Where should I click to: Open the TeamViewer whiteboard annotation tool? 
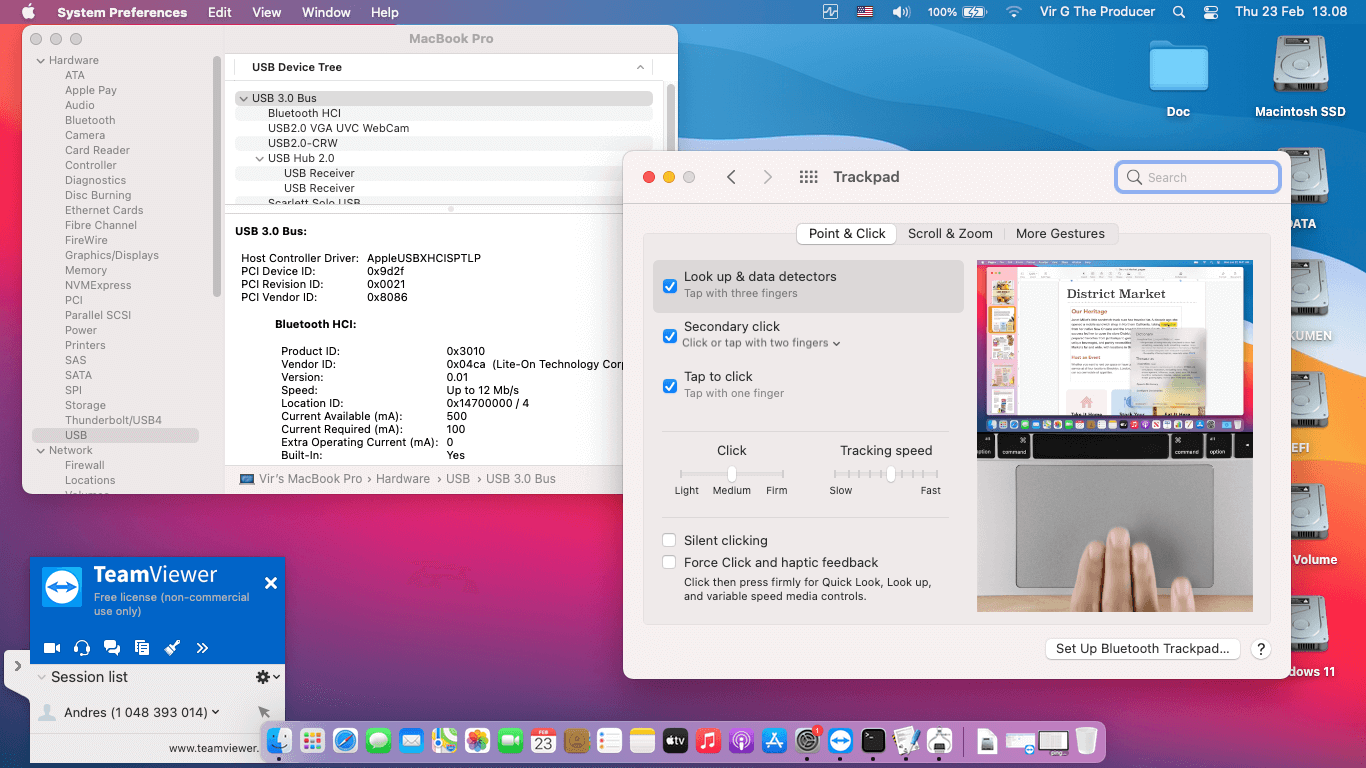(172, 647)
